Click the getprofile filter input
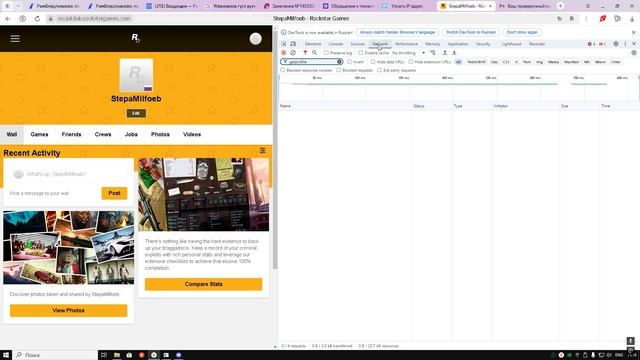Viewport: 640px width, 360px height. [311, 62]
